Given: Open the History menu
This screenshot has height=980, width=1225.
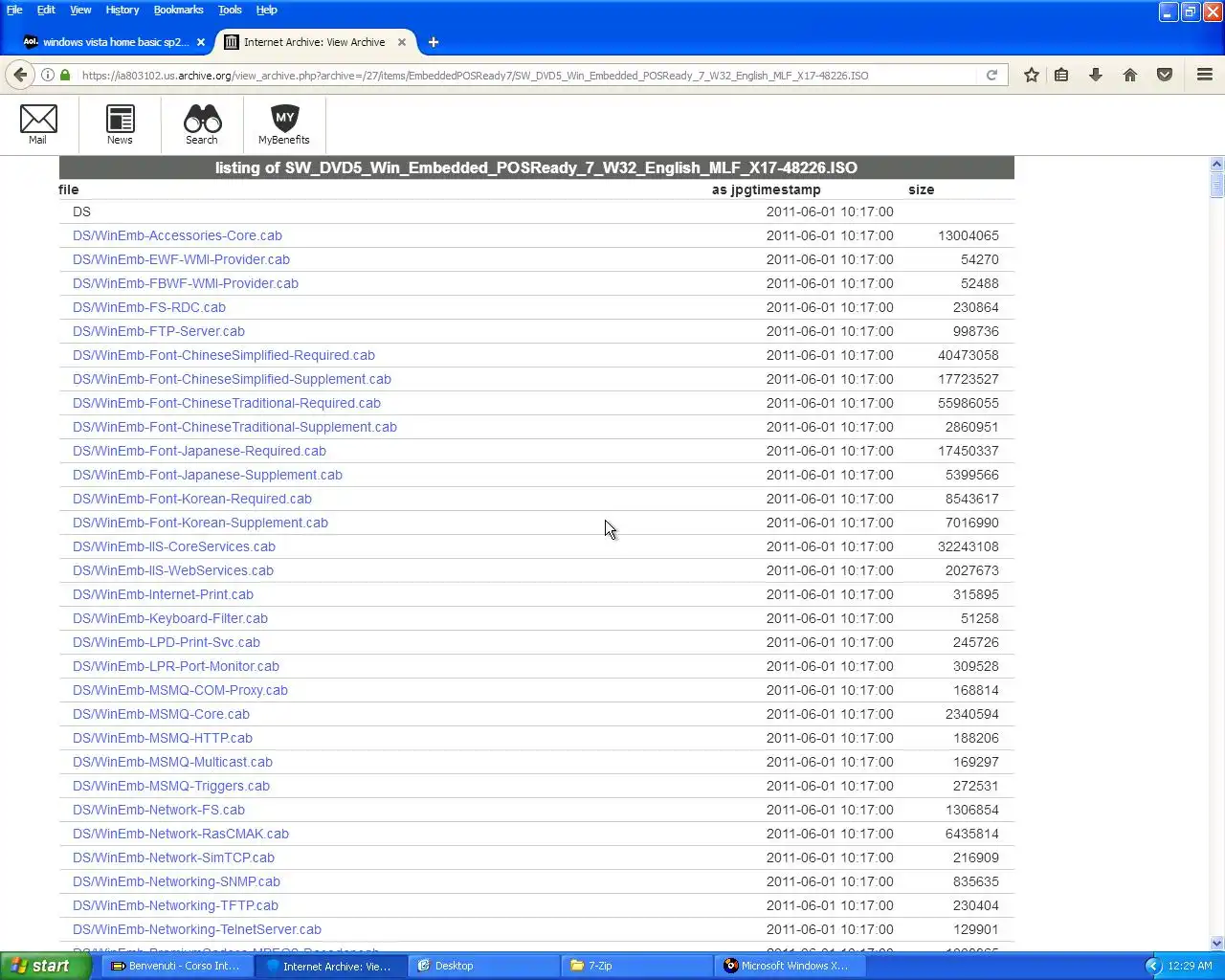Looking at the screenshot, I should pyautogui.click(x=122, y=10).
